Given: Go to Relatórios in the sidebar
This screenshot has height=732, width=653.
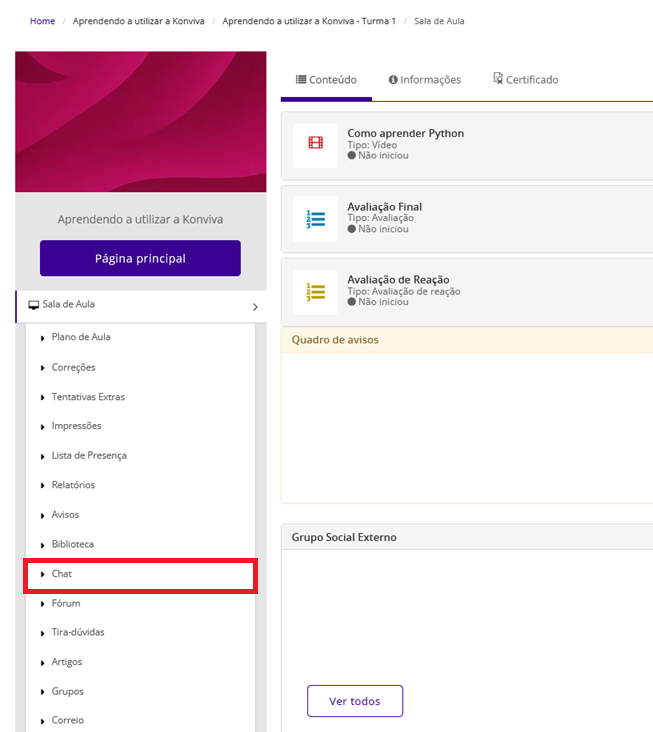Looking at the screenshot, I should [x=73, y=485].
